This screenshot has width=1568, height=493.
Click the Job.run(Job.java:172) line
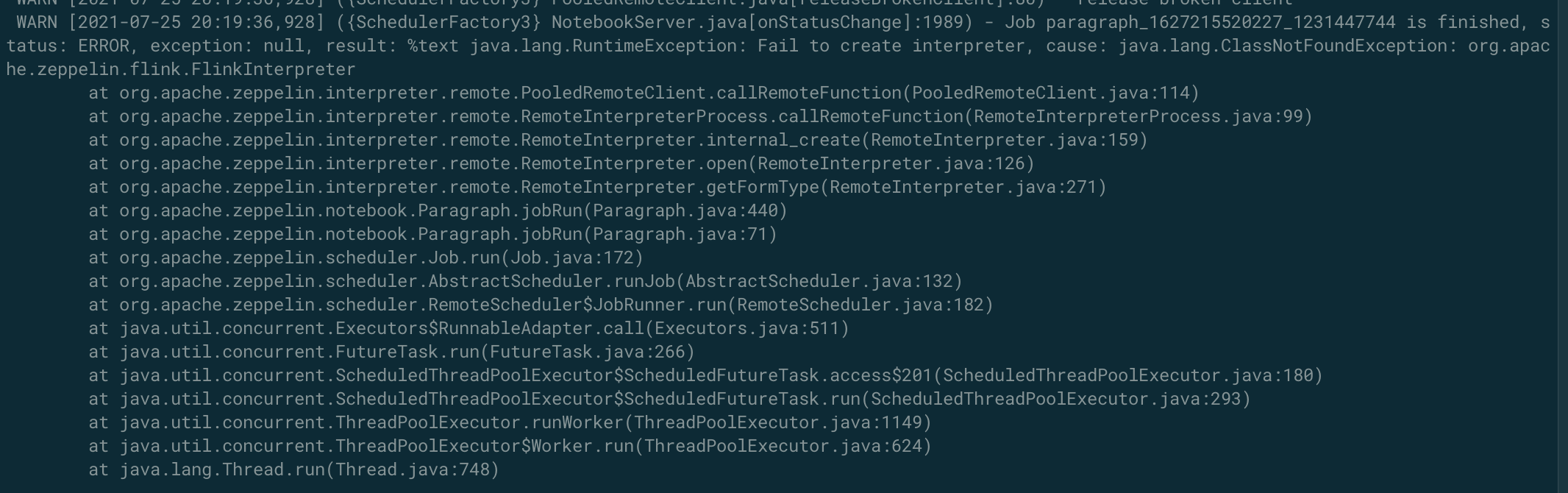(x=366, y=258)
